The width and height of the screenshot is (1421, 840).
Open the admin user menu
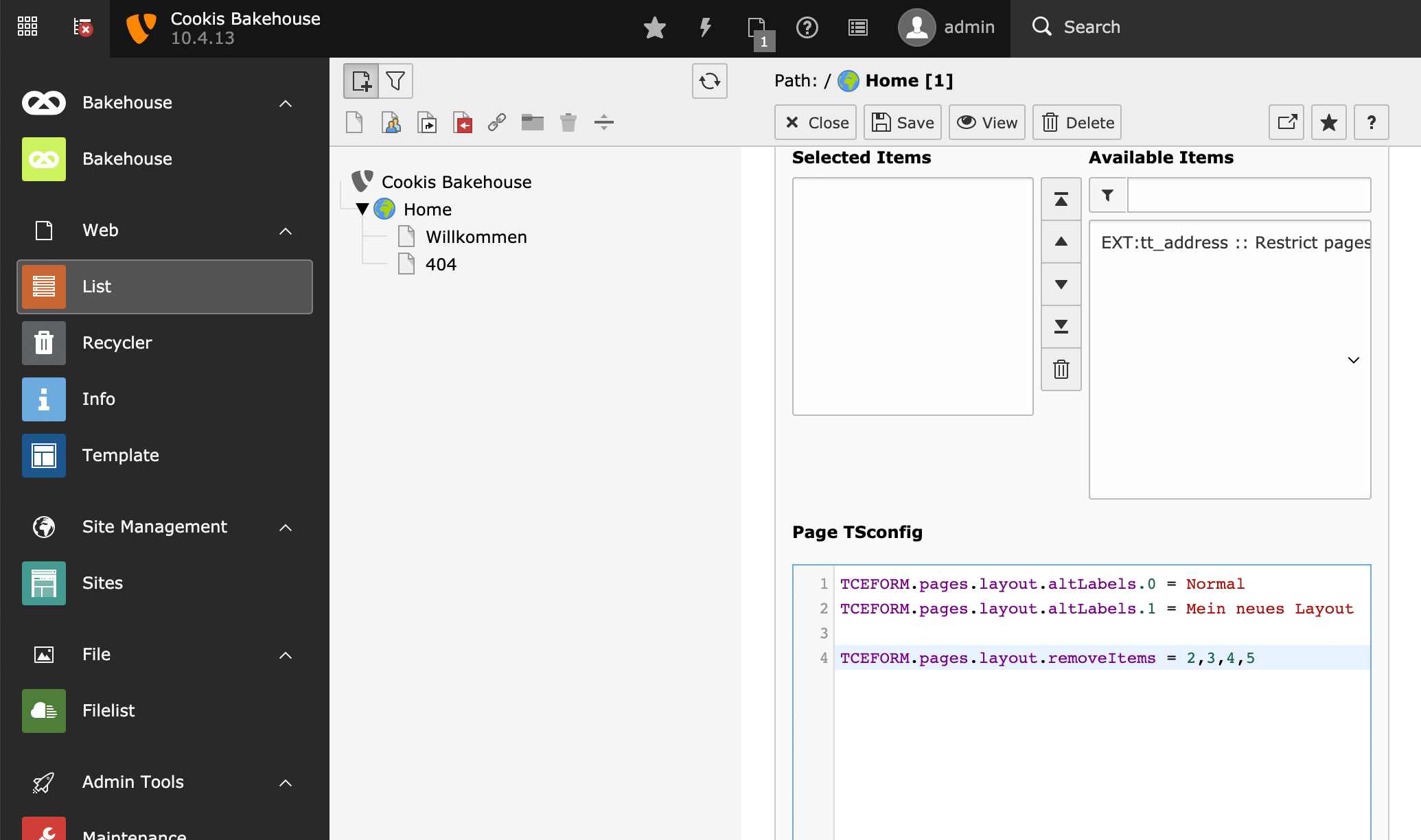947,27
